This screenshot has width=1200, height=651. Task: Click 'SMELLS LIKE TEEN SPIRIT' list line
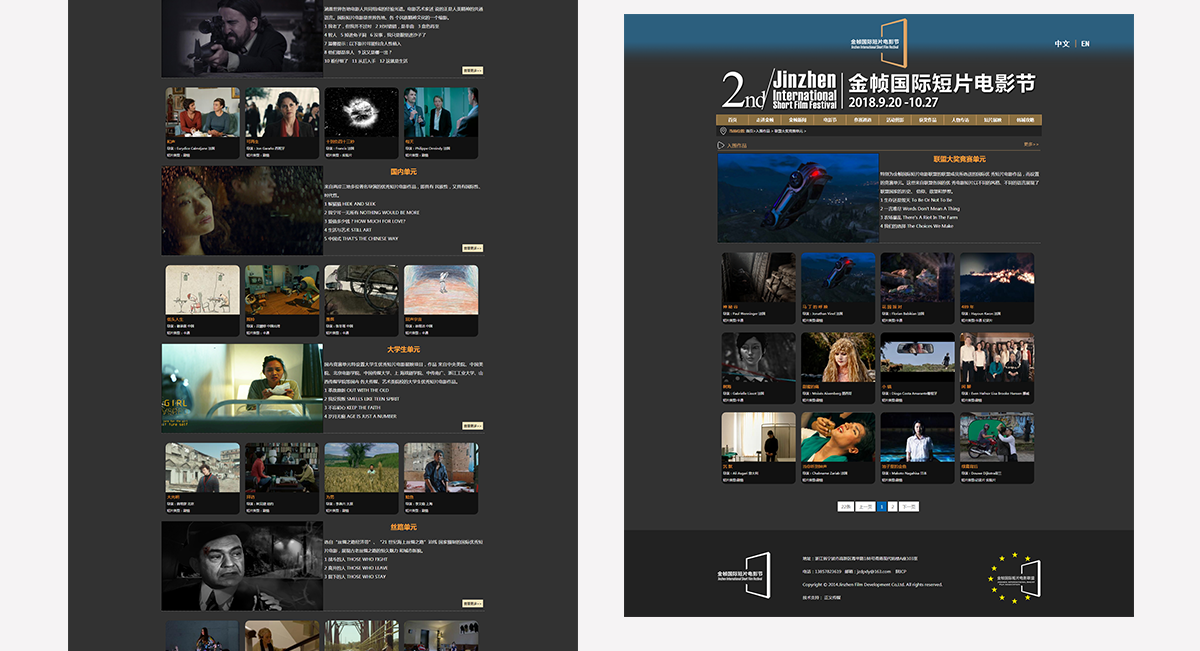click(364, 399)
